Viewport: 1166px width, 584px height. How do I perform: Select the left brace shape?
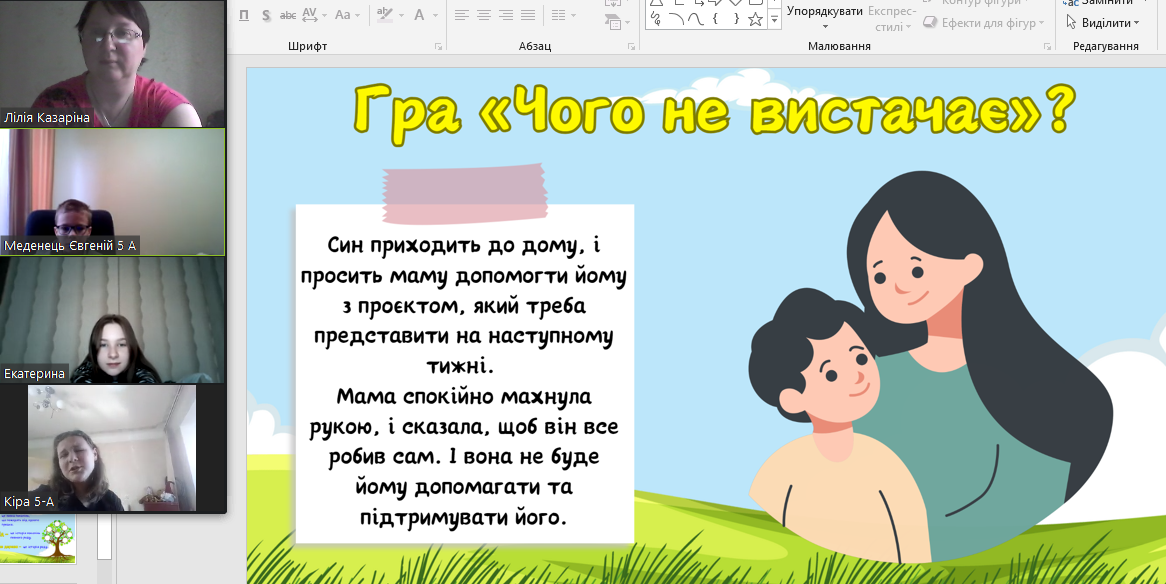pyautogui.click(x=715, y=19)
